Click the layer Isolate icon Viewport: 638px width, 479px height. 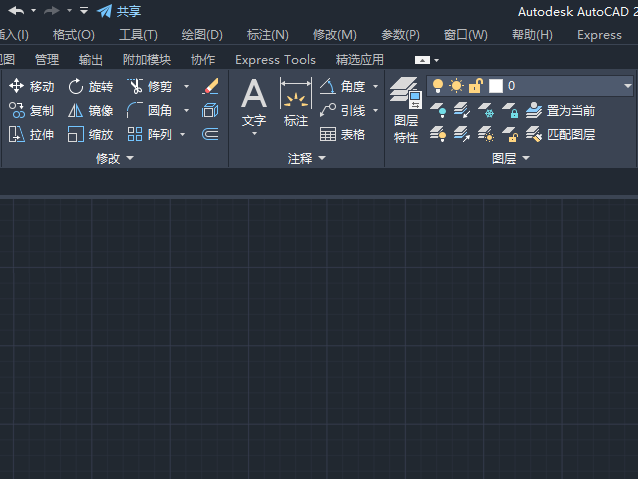coord(462,110)
